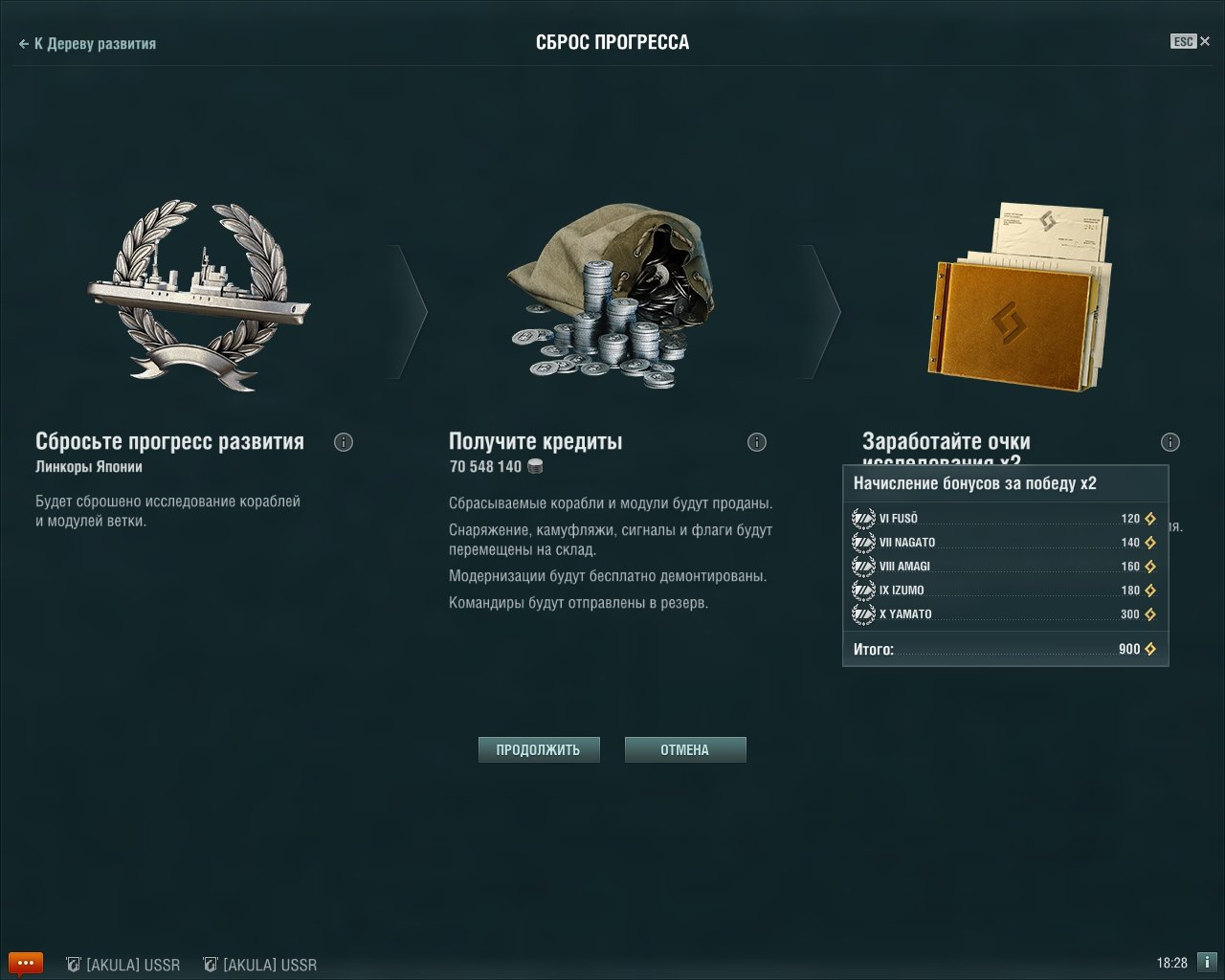Open info icon beside Получите кредиты
The width and height of the screenshot is (1225, 980).
[757, 442]
